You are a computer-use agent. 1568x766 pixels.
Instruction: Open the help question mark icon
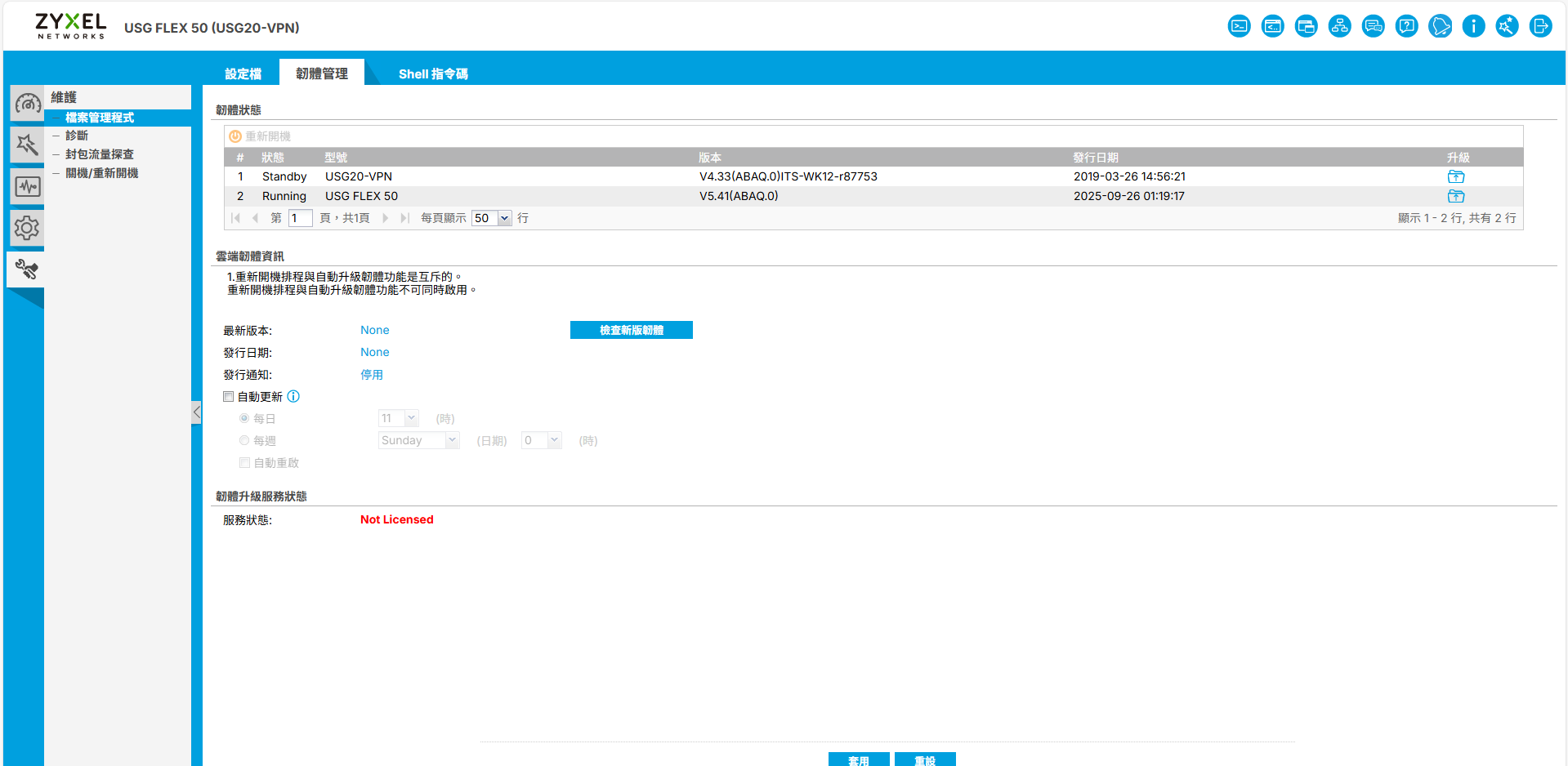coord(1406,26)
